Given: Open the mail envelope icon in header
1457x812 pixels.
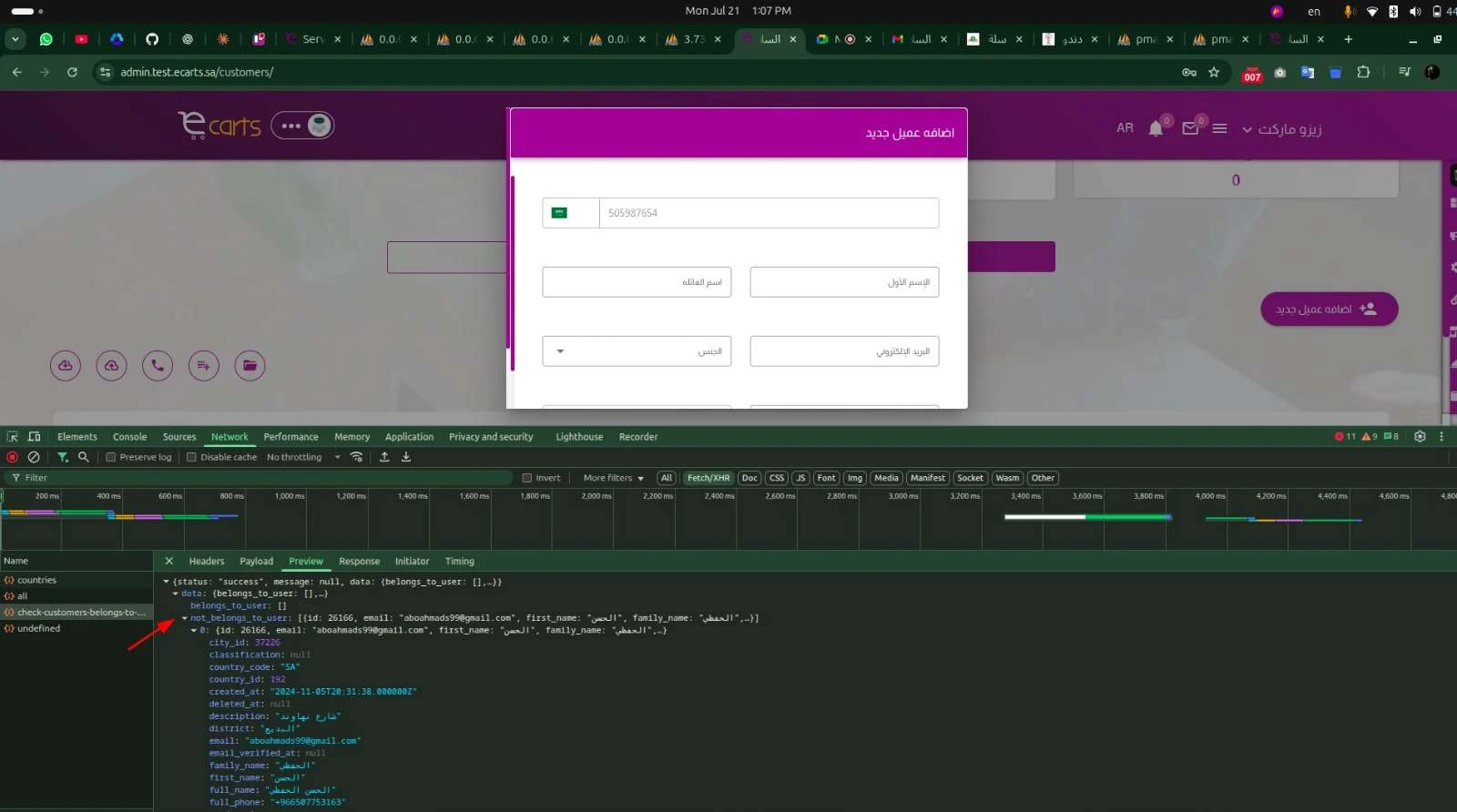Looking at the screenshot, I should (x=1190, y=128).
